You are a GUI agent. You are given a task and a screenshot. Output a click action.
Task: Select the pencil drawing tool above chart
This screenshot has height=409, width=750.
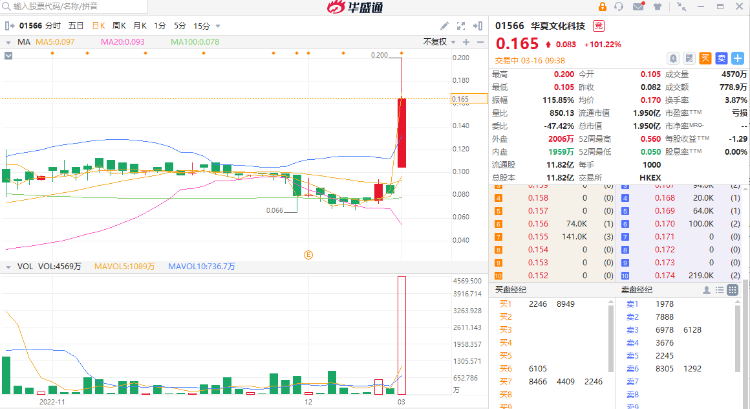tap(444, 26)
